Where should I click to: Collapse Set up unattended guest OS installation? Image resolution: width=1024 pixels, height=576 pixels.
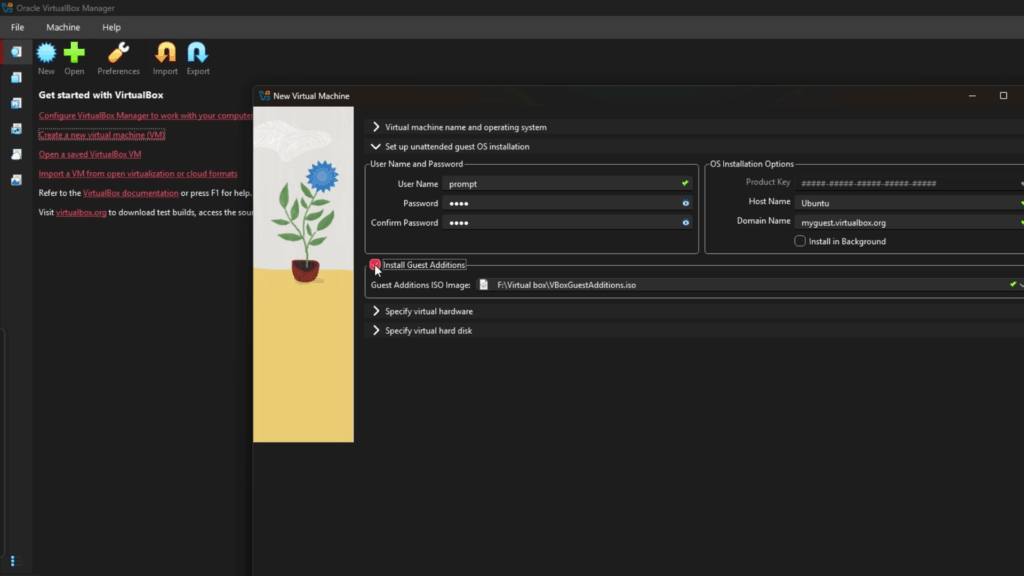coord(376,146)
